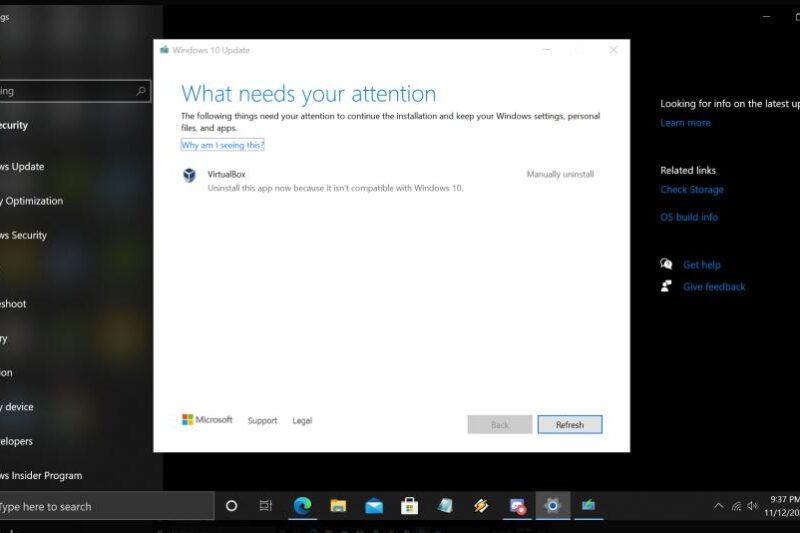Open the OS build info link
Screen dimensions: 800x533
(x=689, y=217)
